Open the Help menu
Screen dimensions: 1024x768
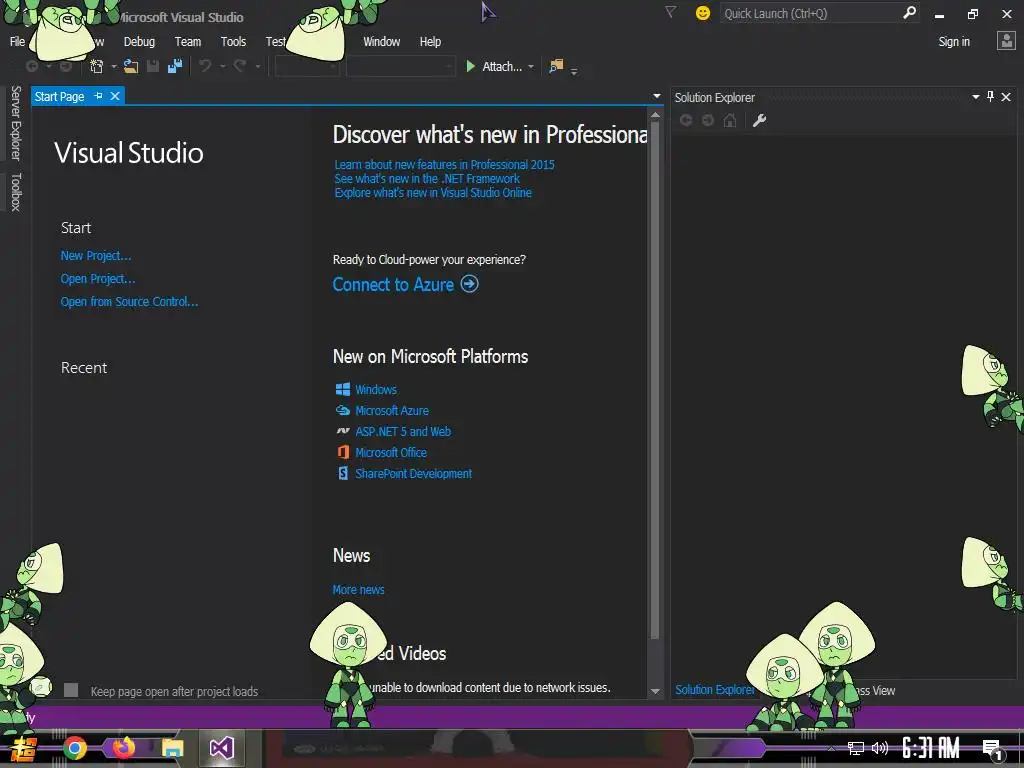click(430, 41)
